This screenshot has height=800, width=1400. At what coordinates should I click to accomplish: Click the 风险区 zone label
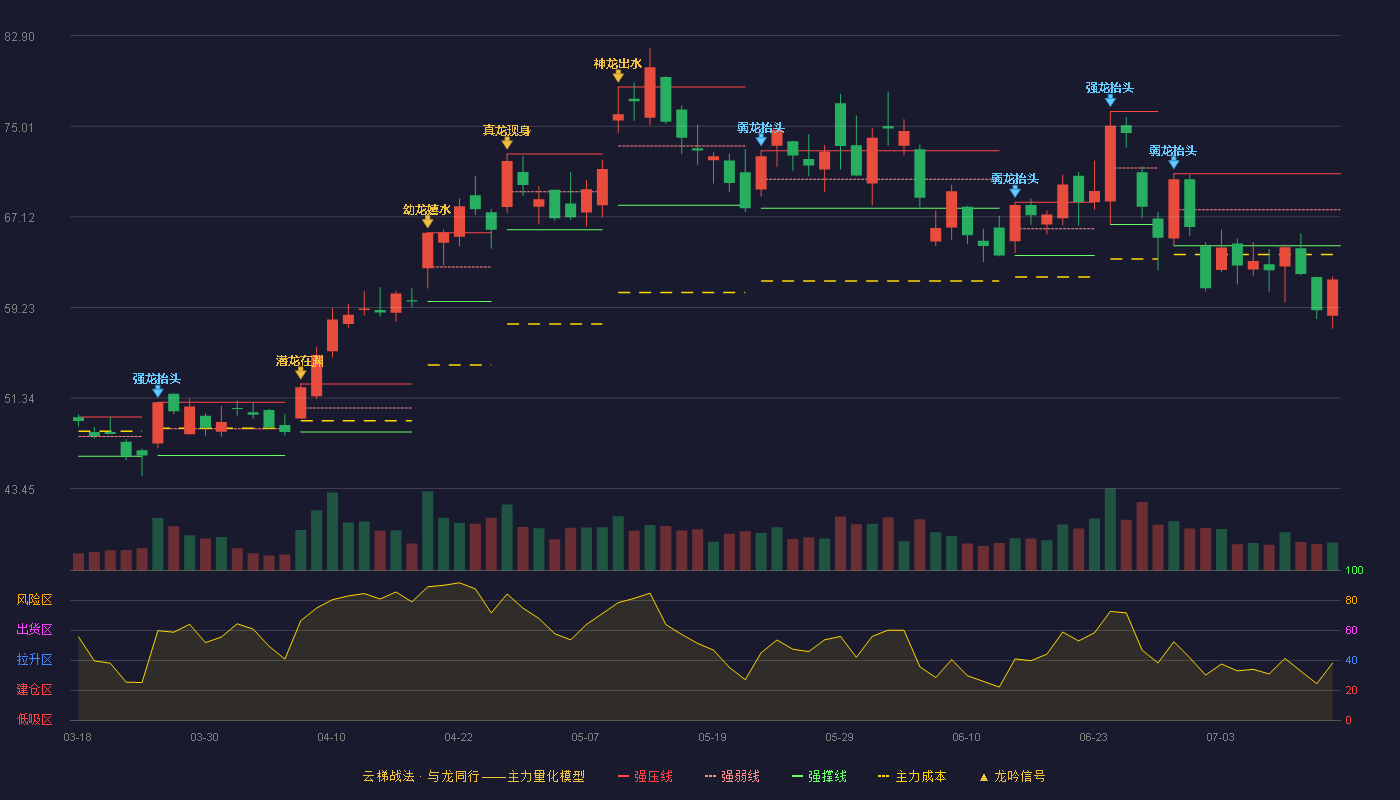point(34,600)
